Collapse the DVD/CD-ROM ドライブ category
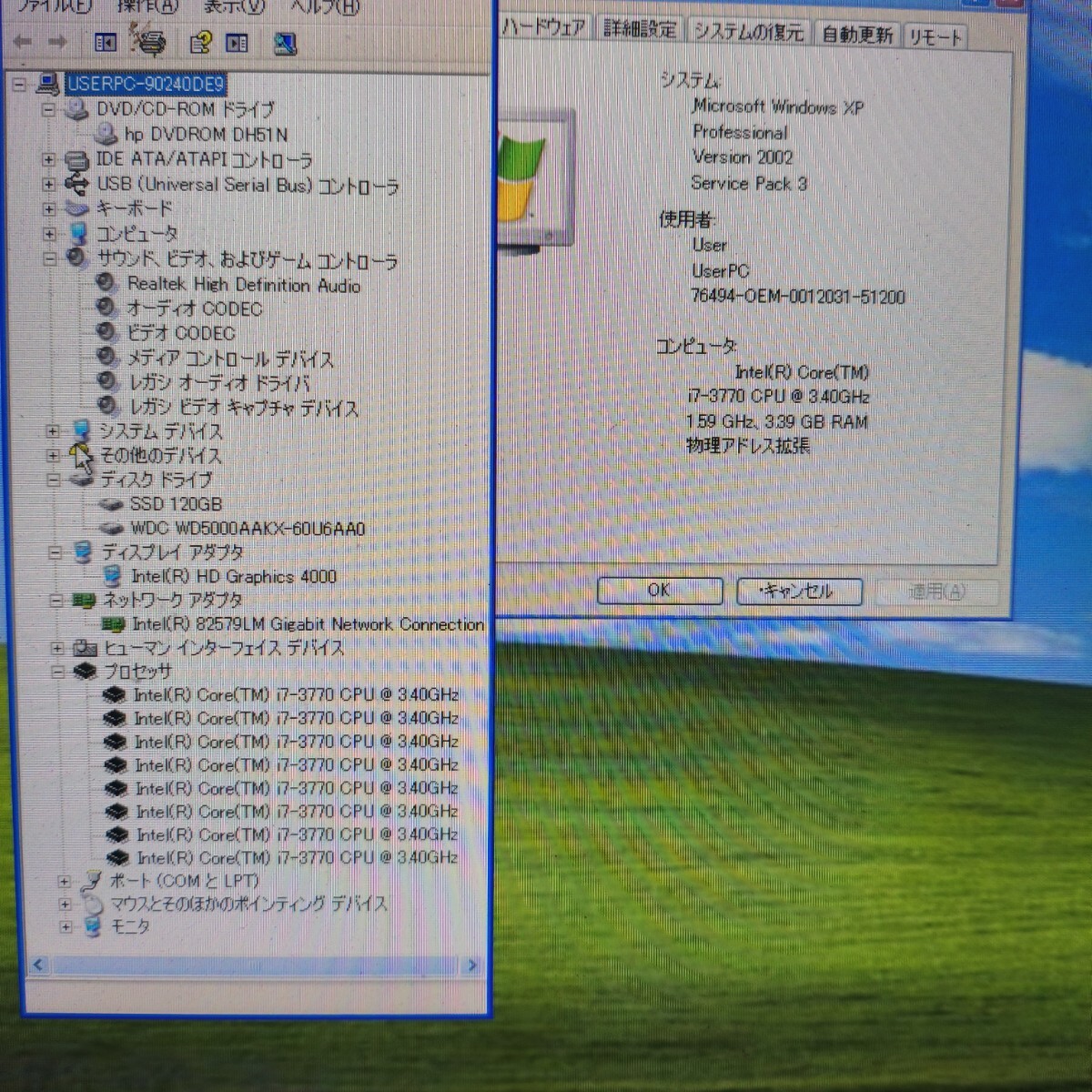Screen dimensions: 1092x1092 [49, 109]
